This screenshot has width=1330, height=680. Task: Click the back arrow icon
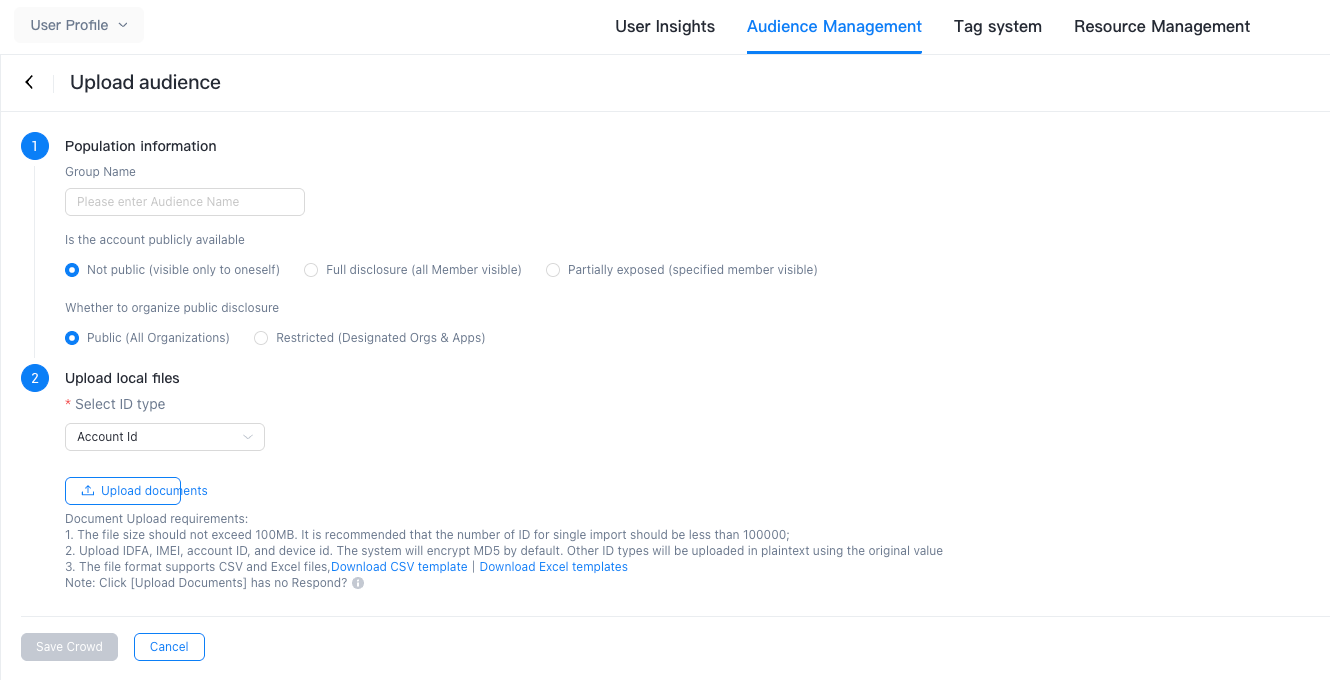pos(29,82)
